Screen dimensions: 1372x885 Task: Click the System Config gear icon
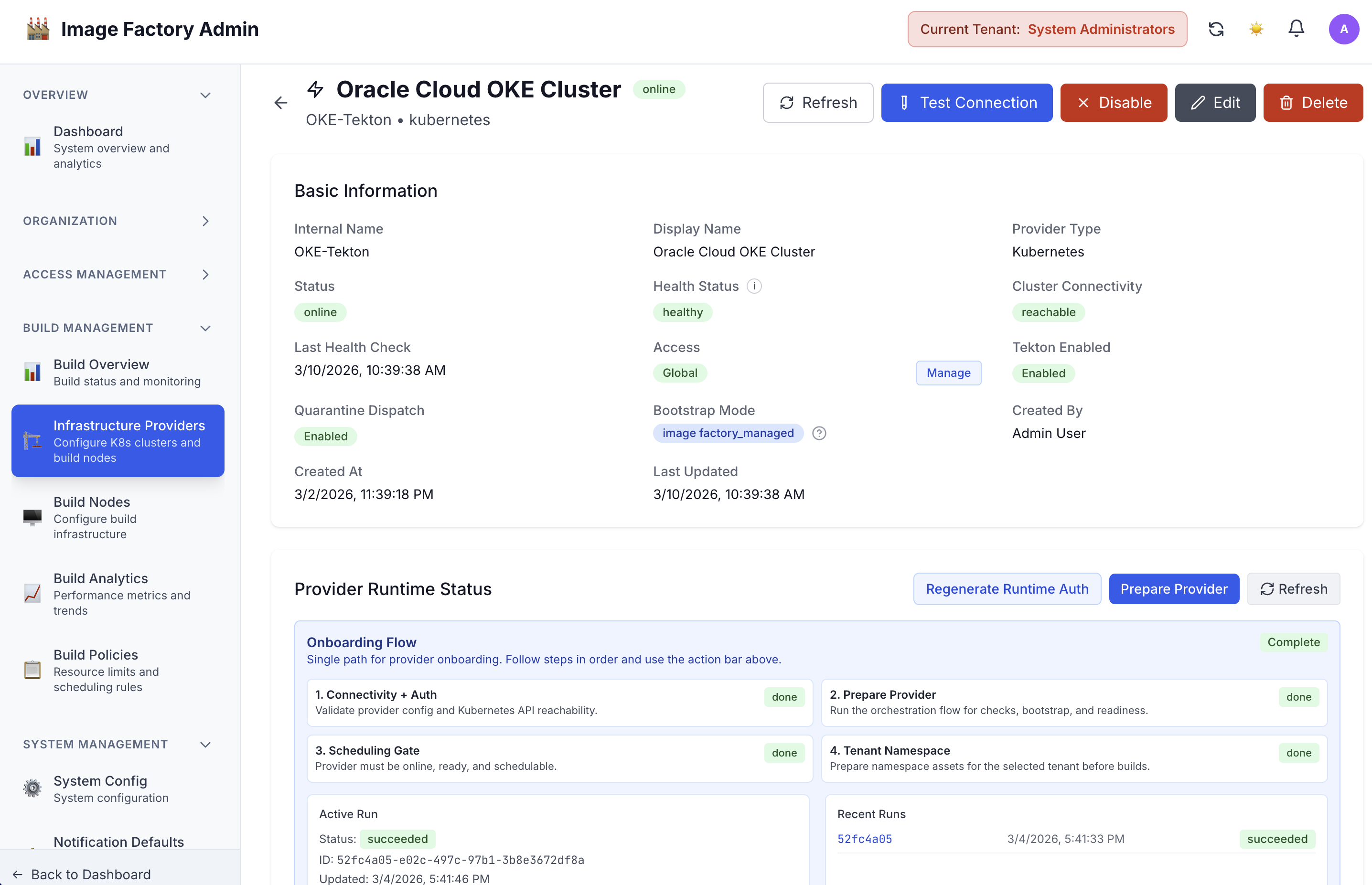coord(33,789)
